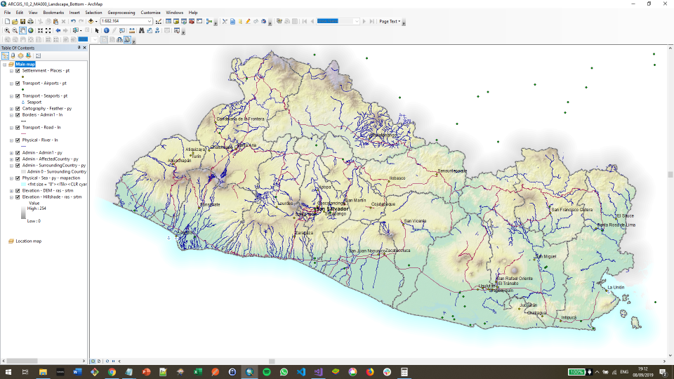This screenshot has height=379, width=674.
Task: List layers by selection
Action: click(x=28, y=56)
